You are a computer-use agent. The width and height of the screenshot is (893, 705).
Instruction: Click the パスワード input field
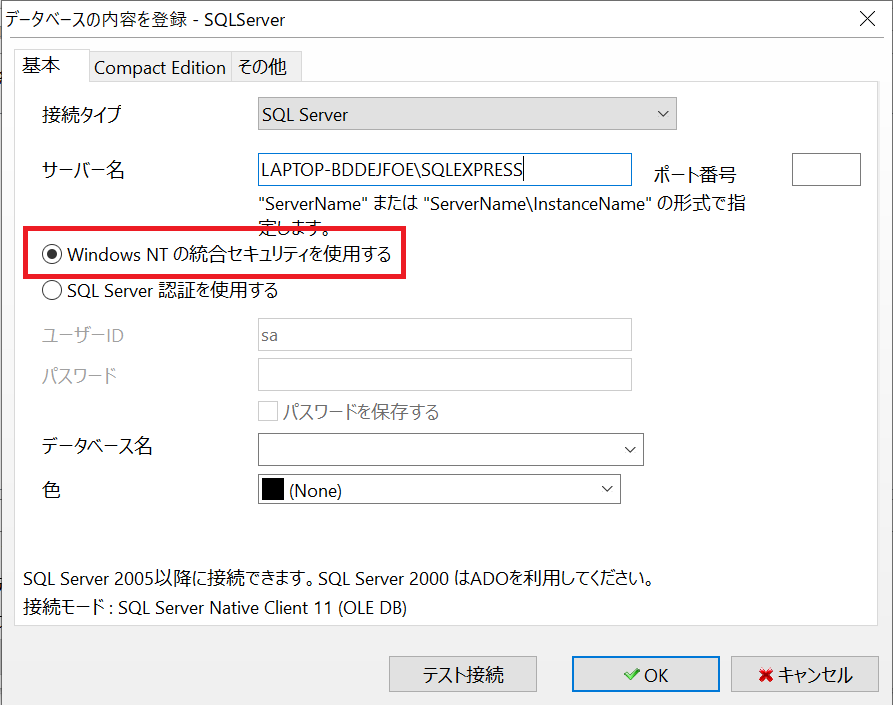tap(445, 374)
